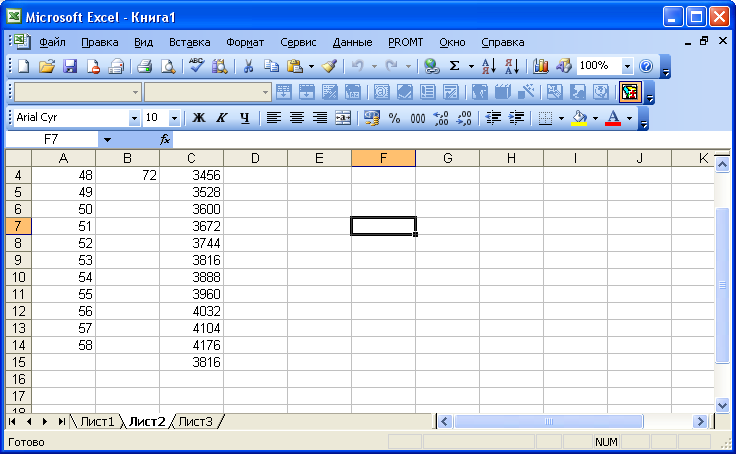The height and width of the screenshot is (454, 736).
Task: Apply red font color A button
Action: coord(613,117)
